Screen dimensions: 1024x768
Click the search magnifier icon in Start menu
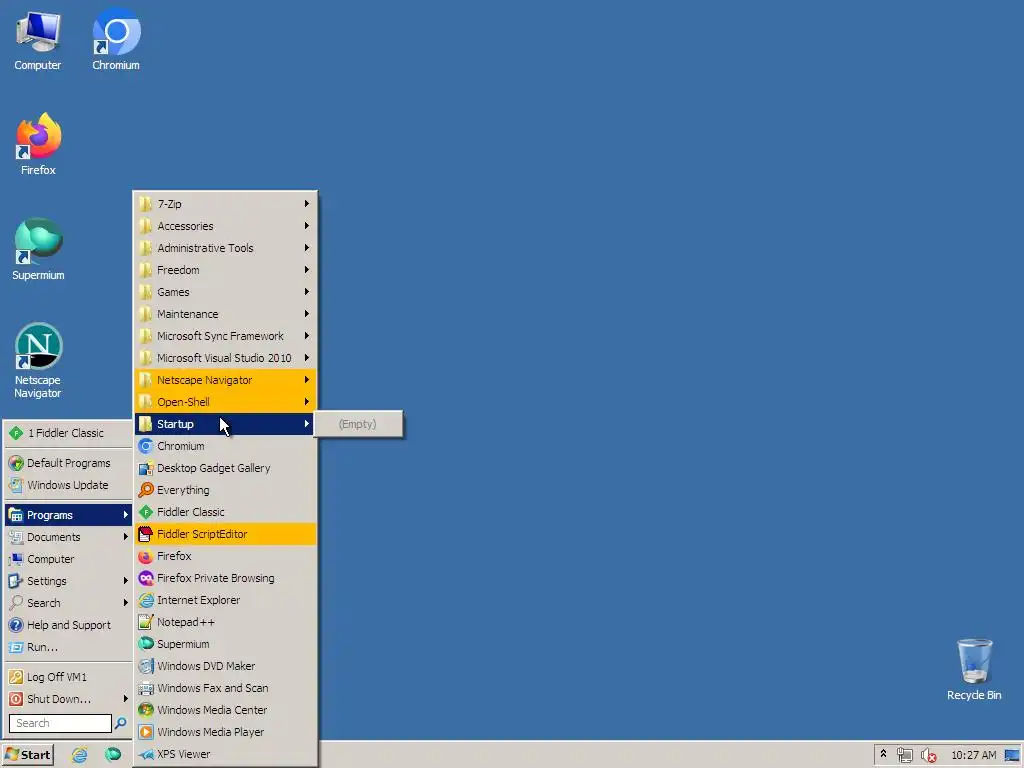click(121, 723)
